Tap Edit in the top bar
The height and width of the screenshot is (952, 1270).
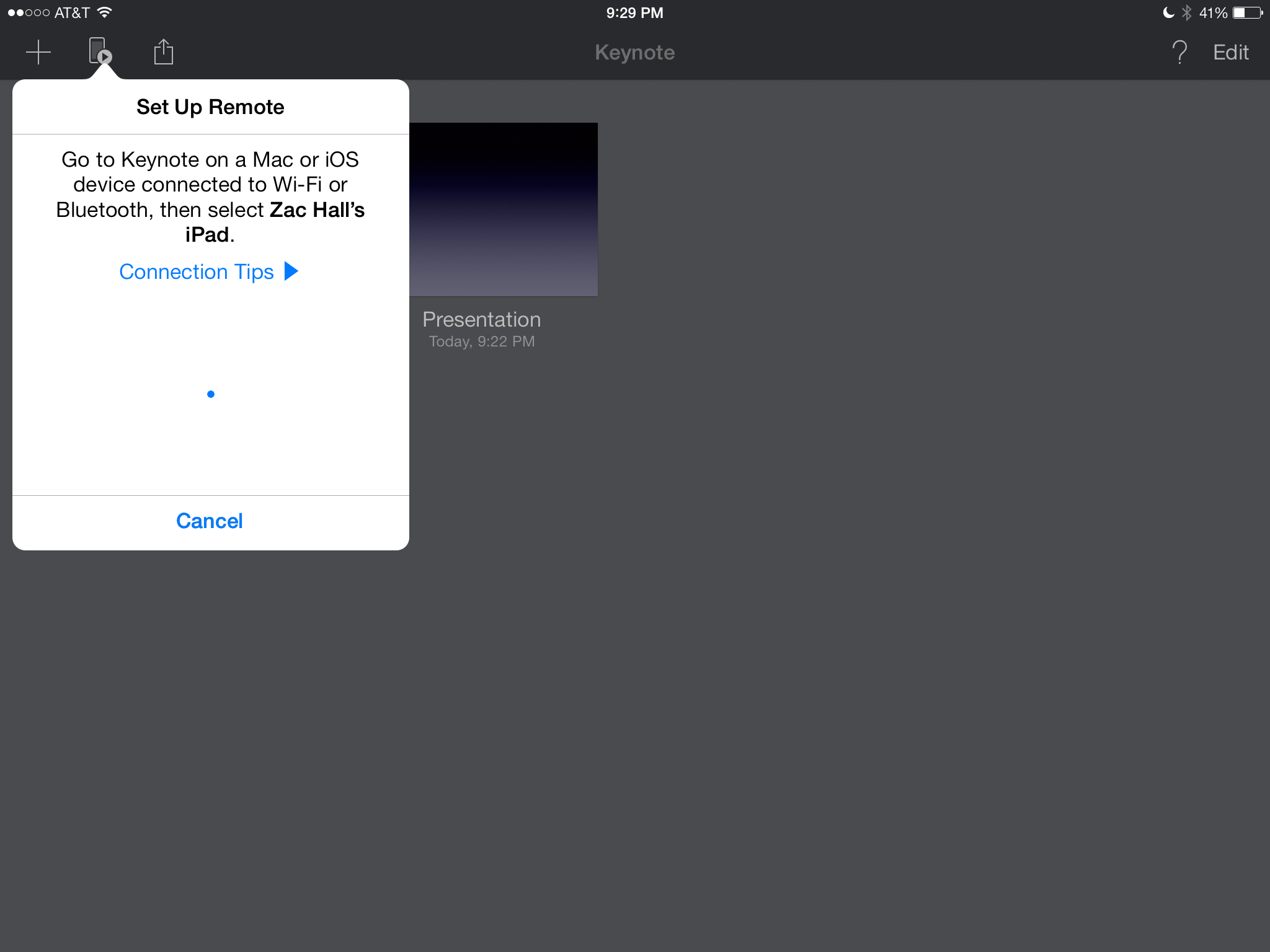point(1230,52)
